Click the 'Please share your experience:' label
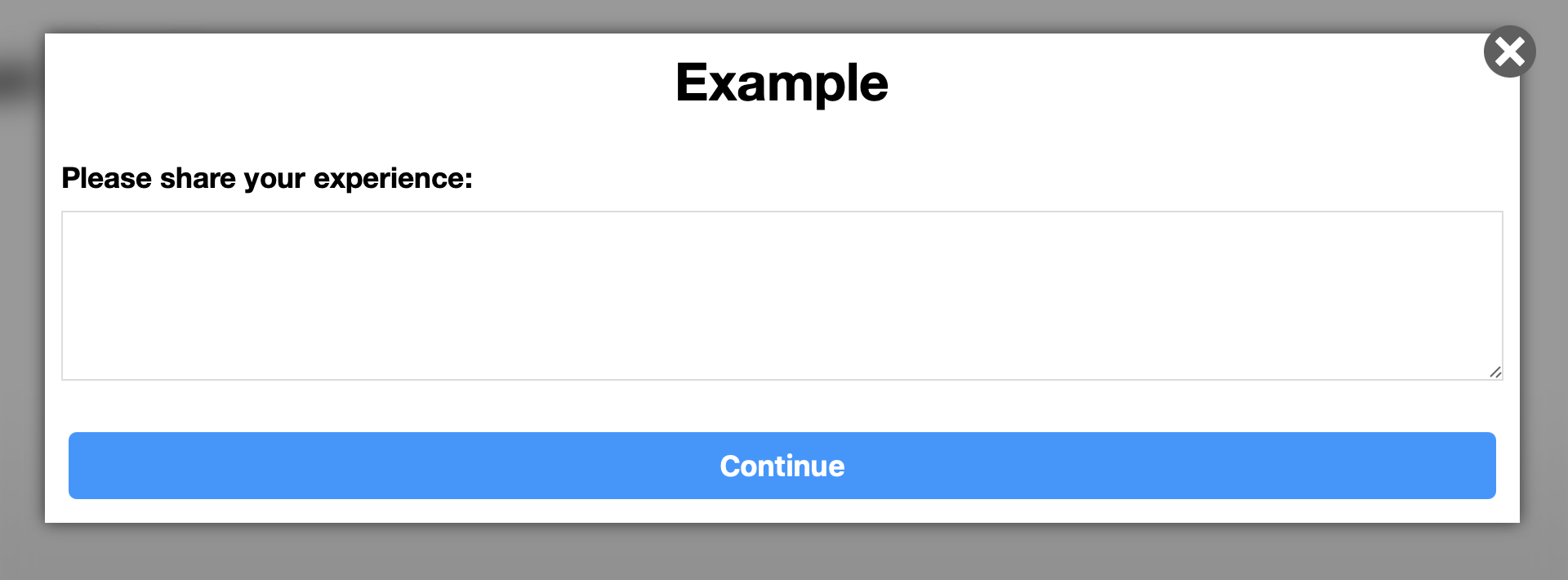Viewport: 1568px width, 580px height. (x=267, y=178)
